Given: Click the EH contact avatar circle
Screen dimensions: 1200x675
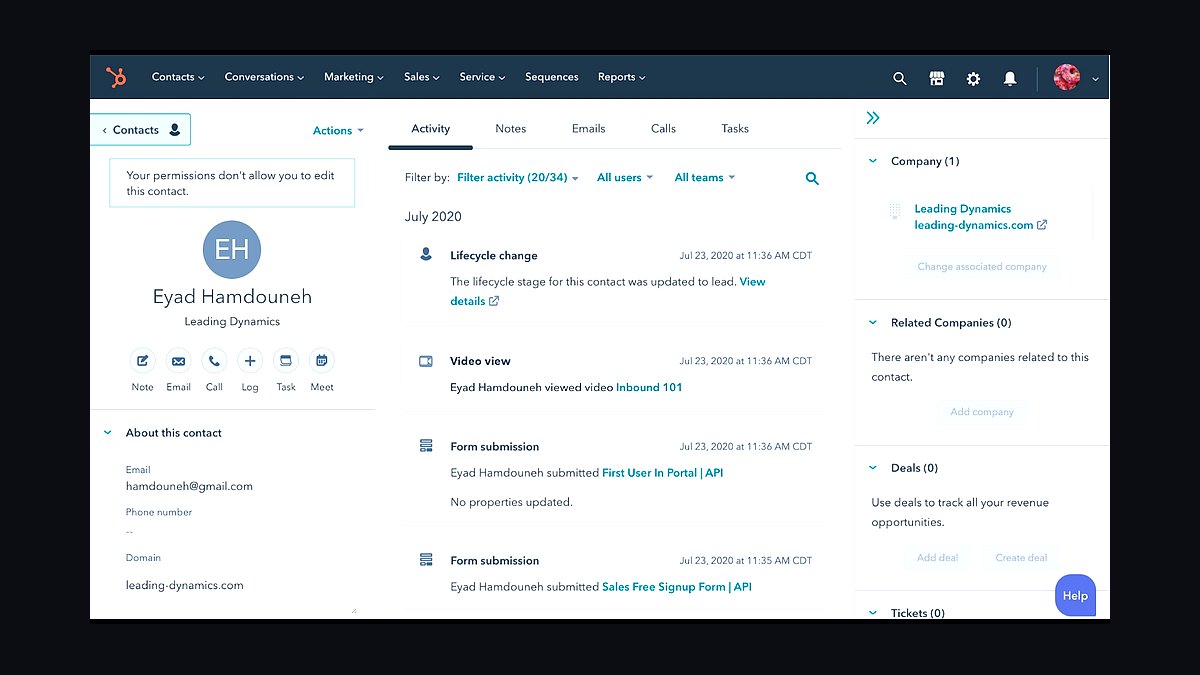Looking at the screenshot, I should (232, 249).
